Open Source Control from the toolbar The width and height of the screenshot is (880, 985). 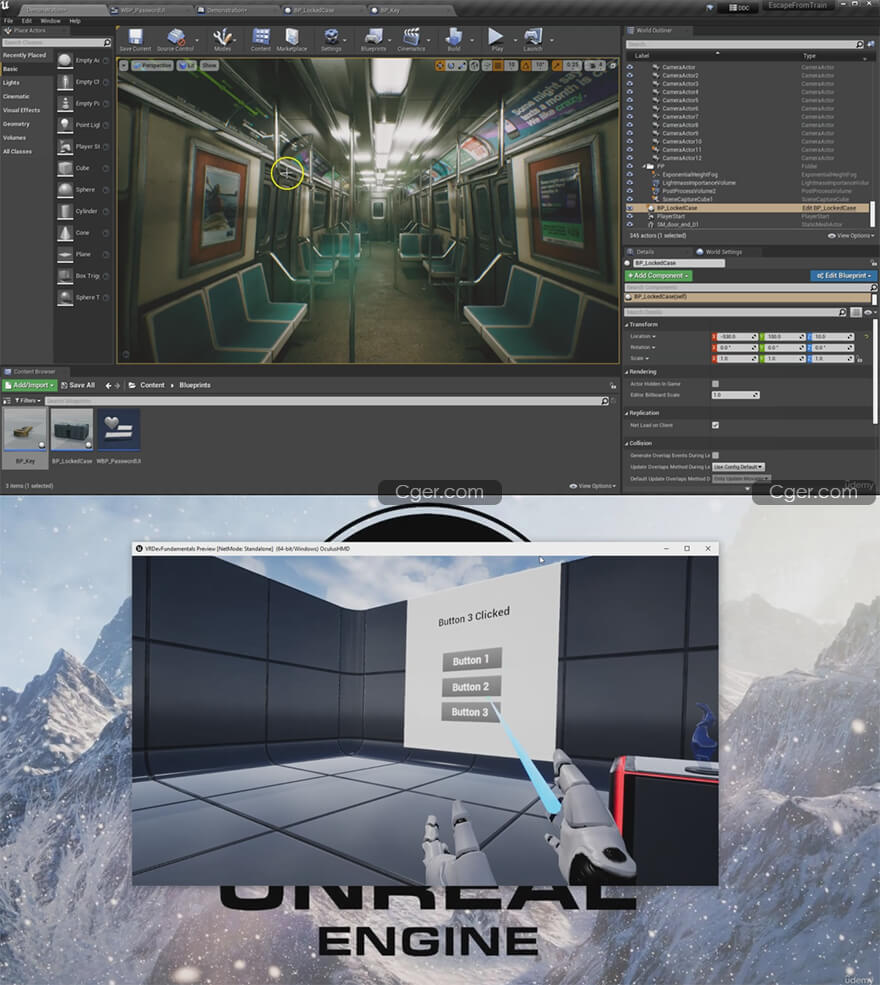[x=176, y=38]
